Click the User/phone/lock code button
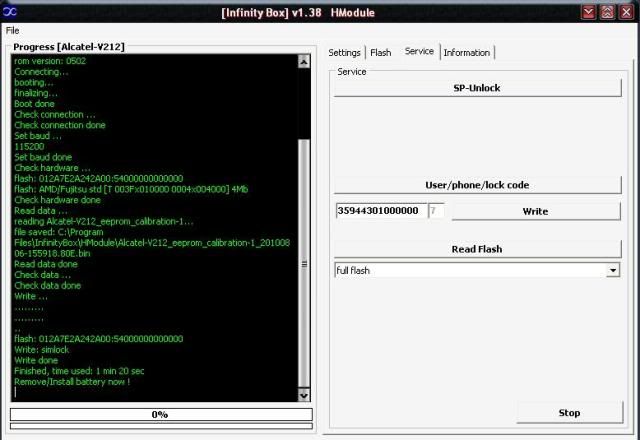The width and height of the screenshot is (640, 440). tap(477, 185)
